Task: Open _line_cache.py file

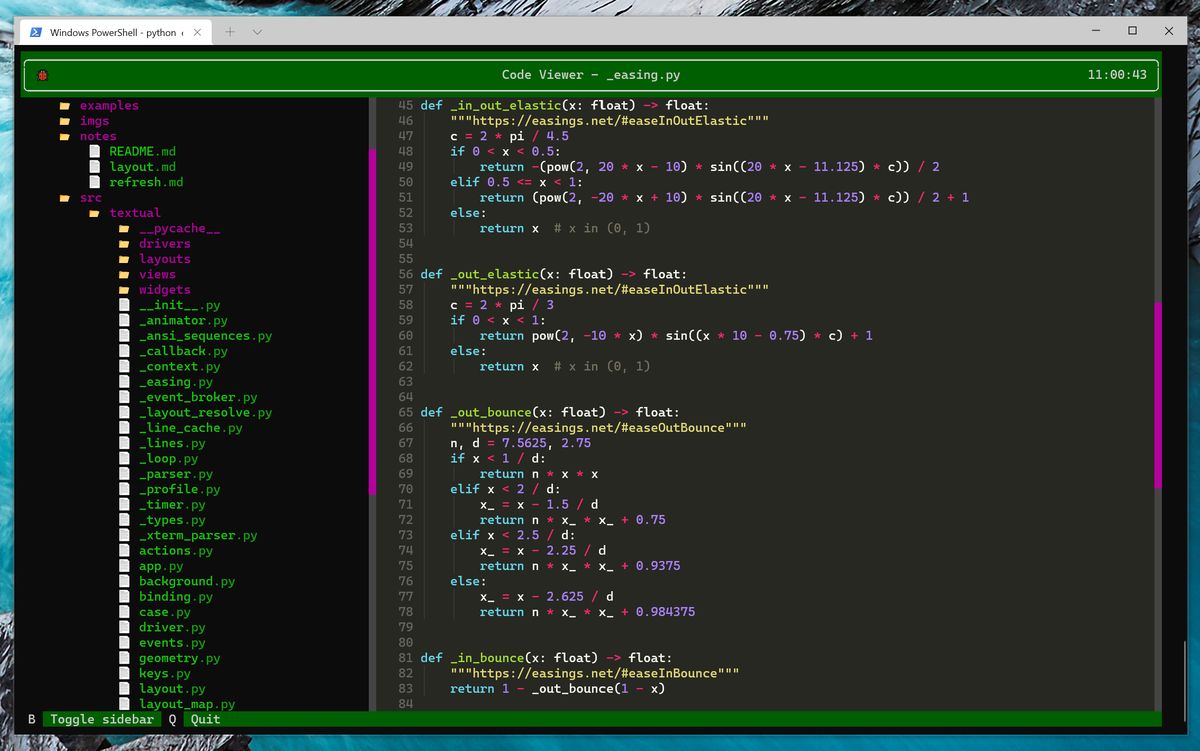Action: point(190,428)
